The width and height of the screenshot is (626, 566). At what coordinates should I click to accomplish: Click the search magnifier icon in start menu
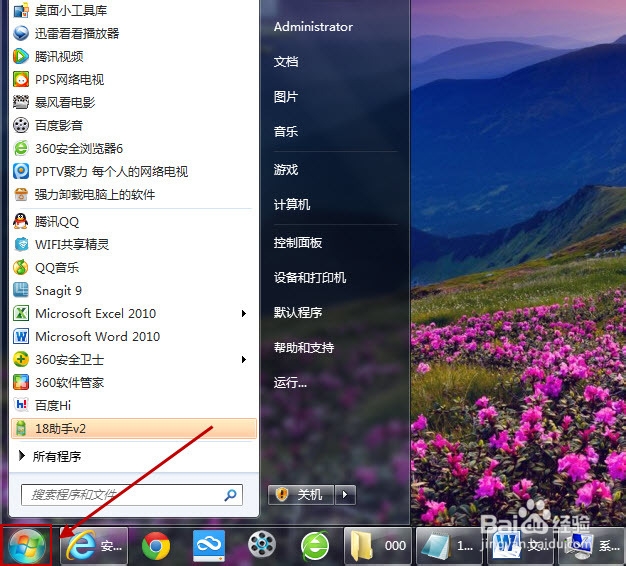tap(230, 495)
